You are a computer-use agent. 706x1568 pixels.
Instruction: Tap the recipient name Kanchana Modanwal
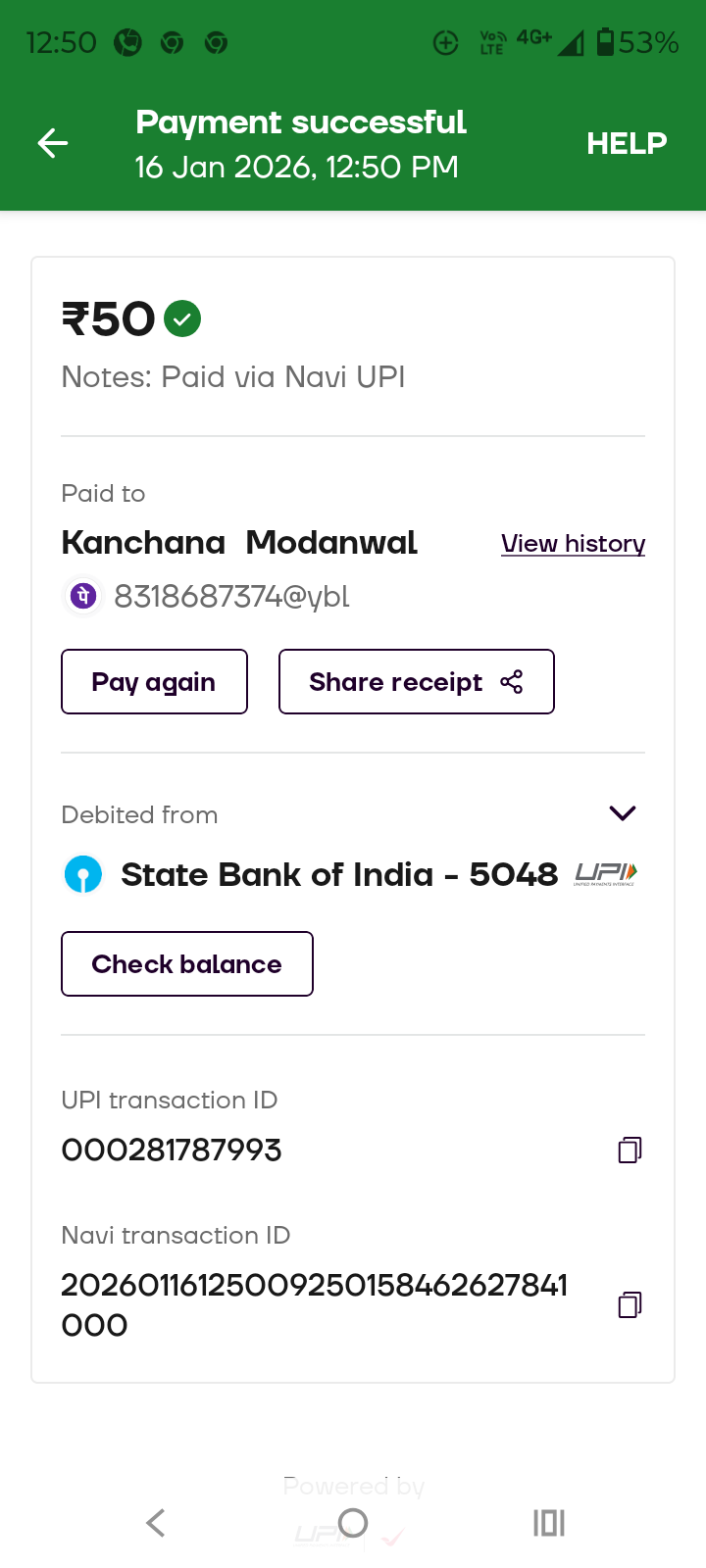click(x=239, y=542)
